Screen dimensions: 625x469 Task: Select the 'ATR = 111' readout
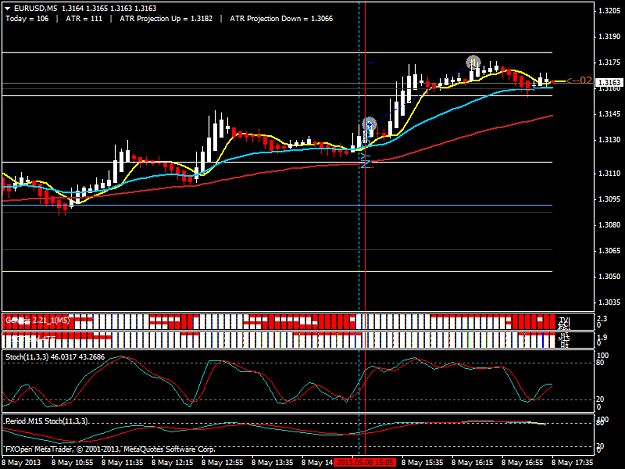[84, 18]
